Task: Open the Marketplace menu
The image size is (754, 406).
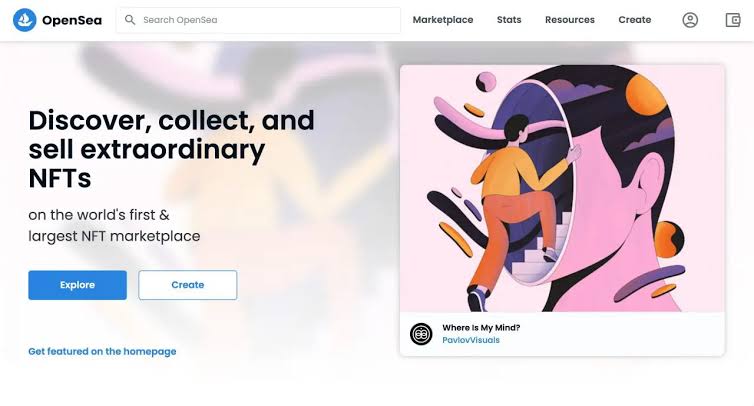Action: pos(443,20)
